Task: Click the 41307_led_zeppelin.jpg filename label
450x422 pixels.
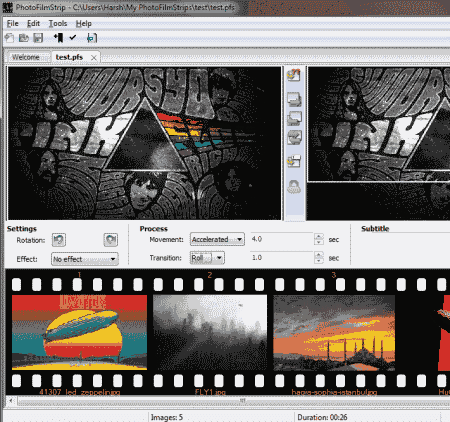Action: 79,392
